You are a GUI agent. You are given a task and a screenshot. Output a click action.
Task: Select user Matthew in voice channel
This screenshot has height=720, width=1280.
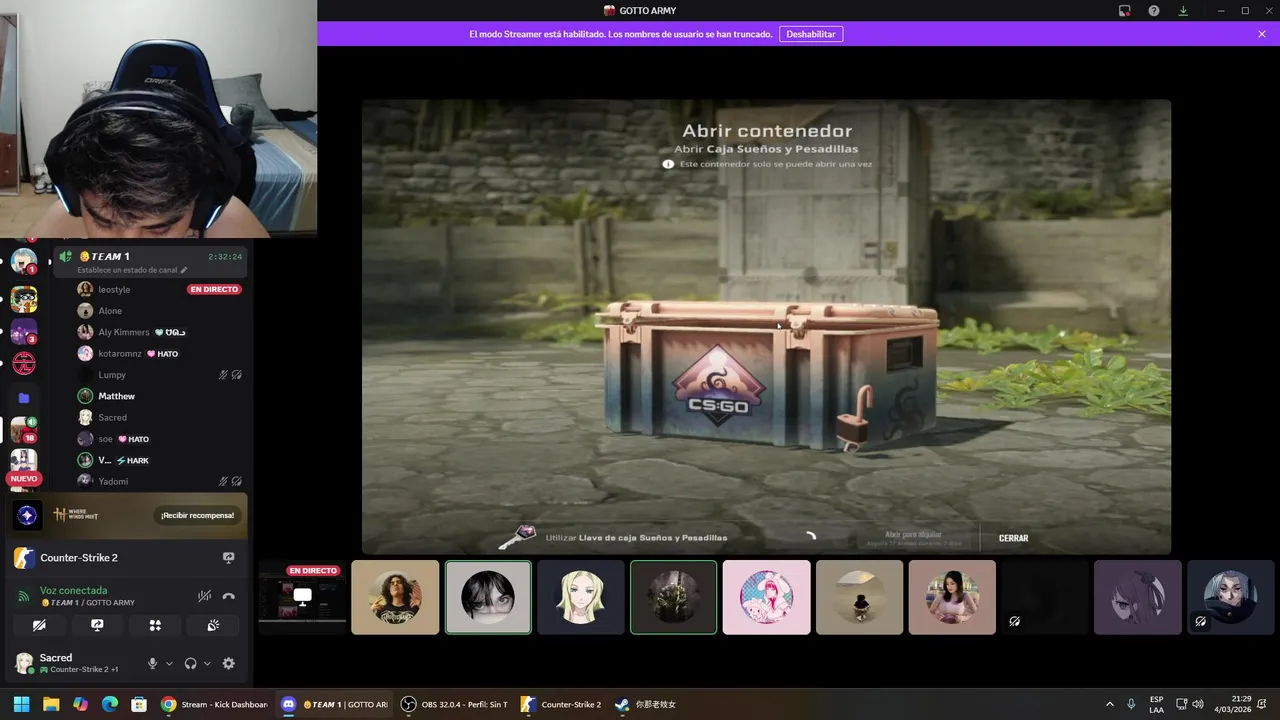point(116,396)
